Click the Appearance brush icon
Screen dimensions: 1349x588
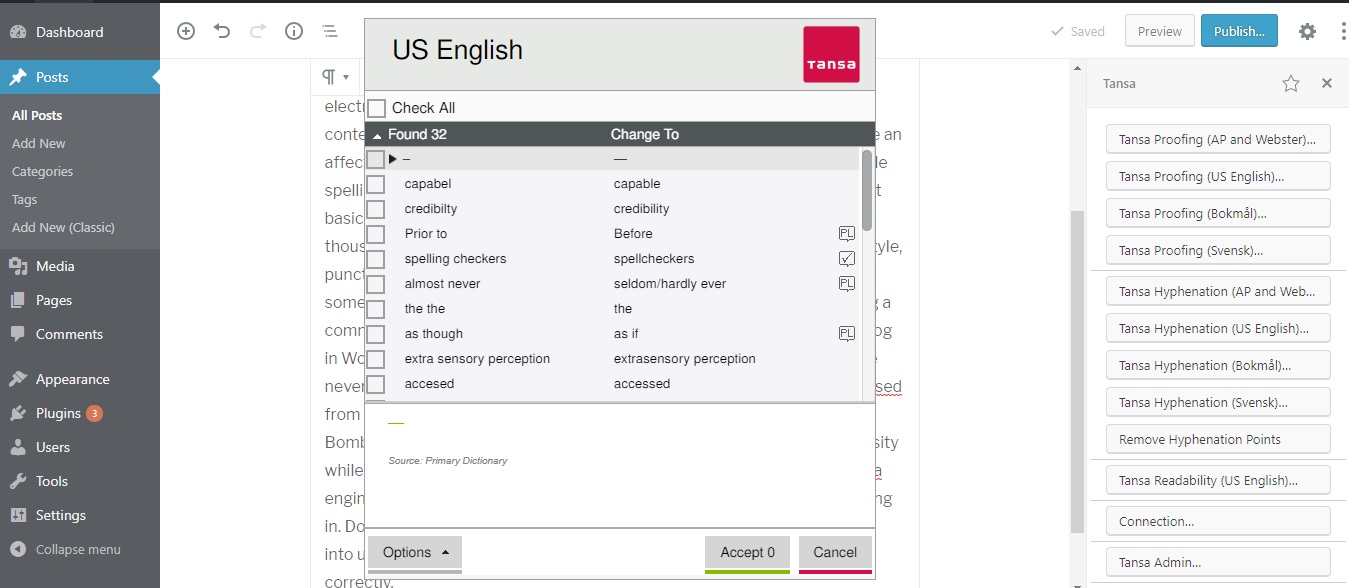click(x=18, y=379)
